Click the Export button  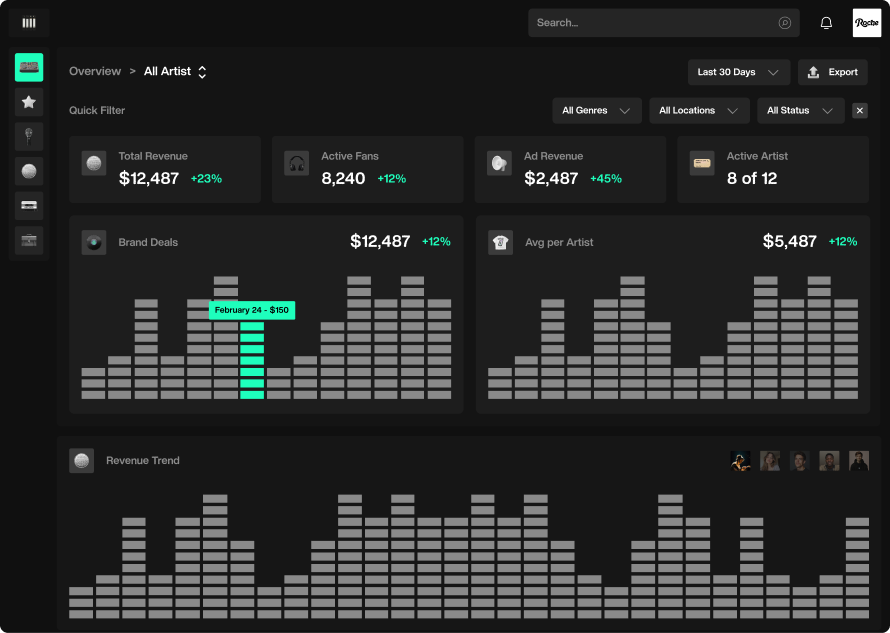833,72
